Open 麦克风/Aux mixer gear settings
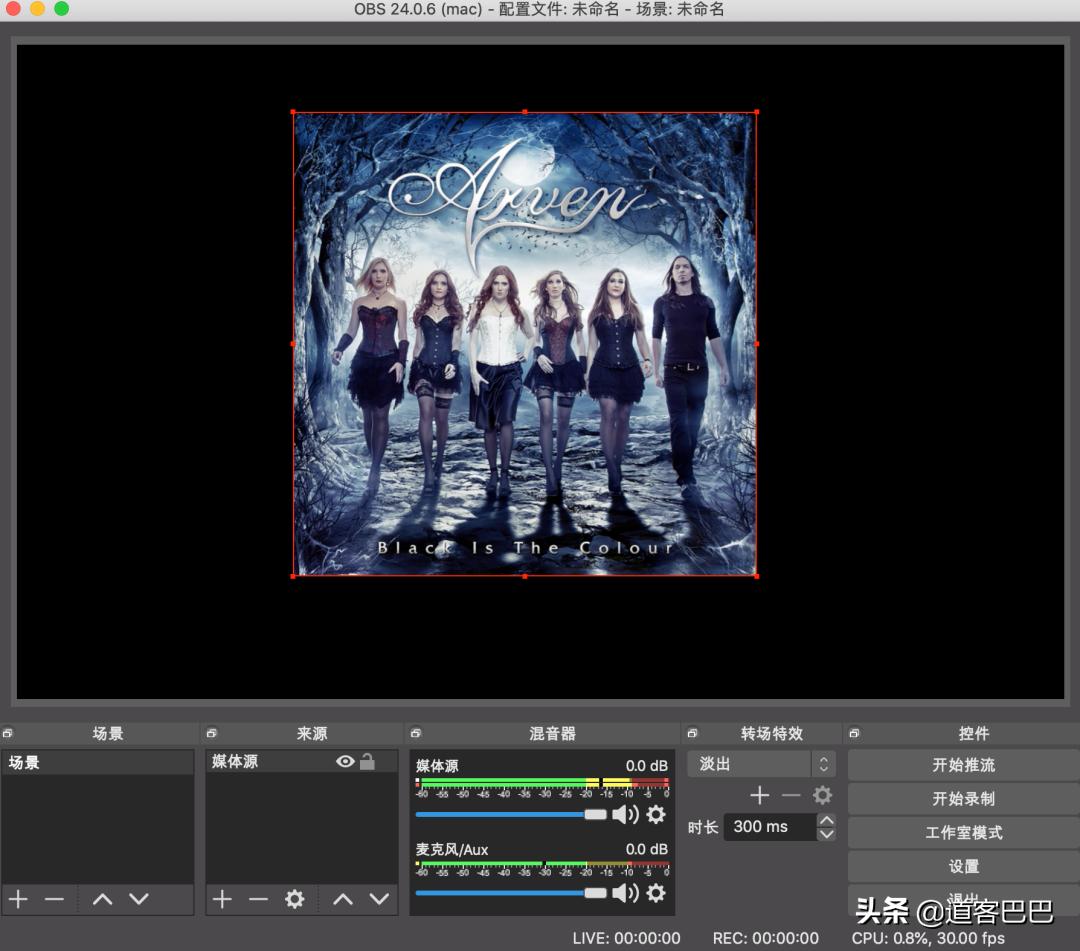The height and width of the screenshot is (951, 1080). 656,893
